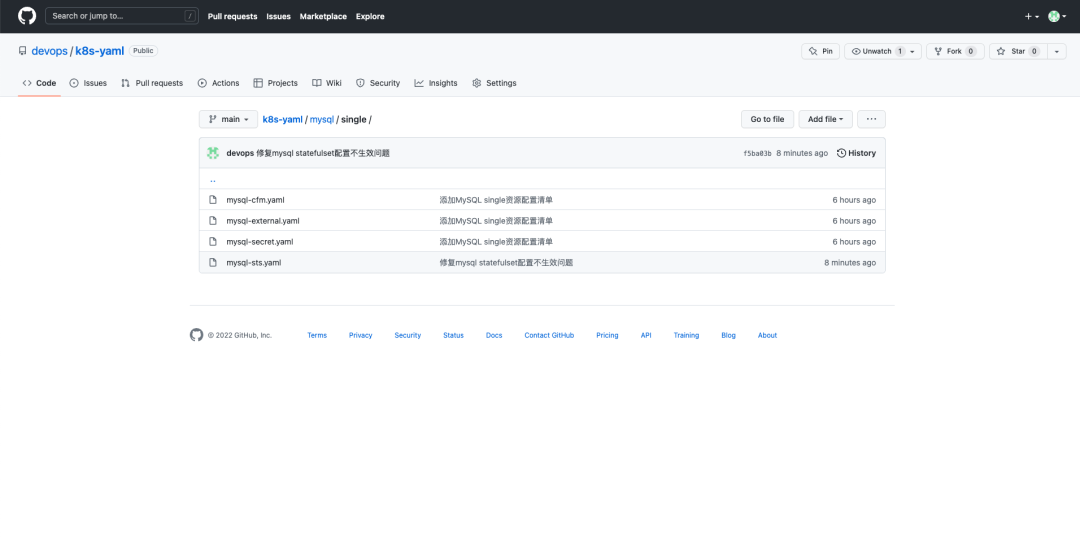Open file mysql-external.yaml
The image size is (1080, 541).
click(x=263, y=221)
